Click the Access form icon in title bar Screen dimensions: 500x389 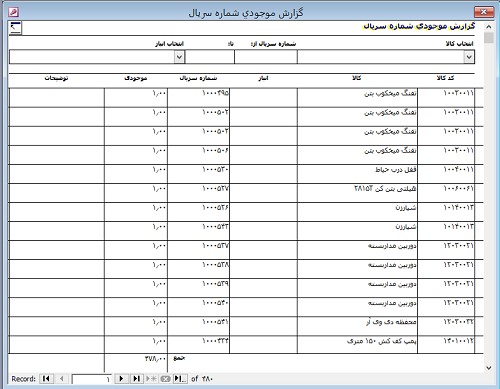[x=13, y=12]
